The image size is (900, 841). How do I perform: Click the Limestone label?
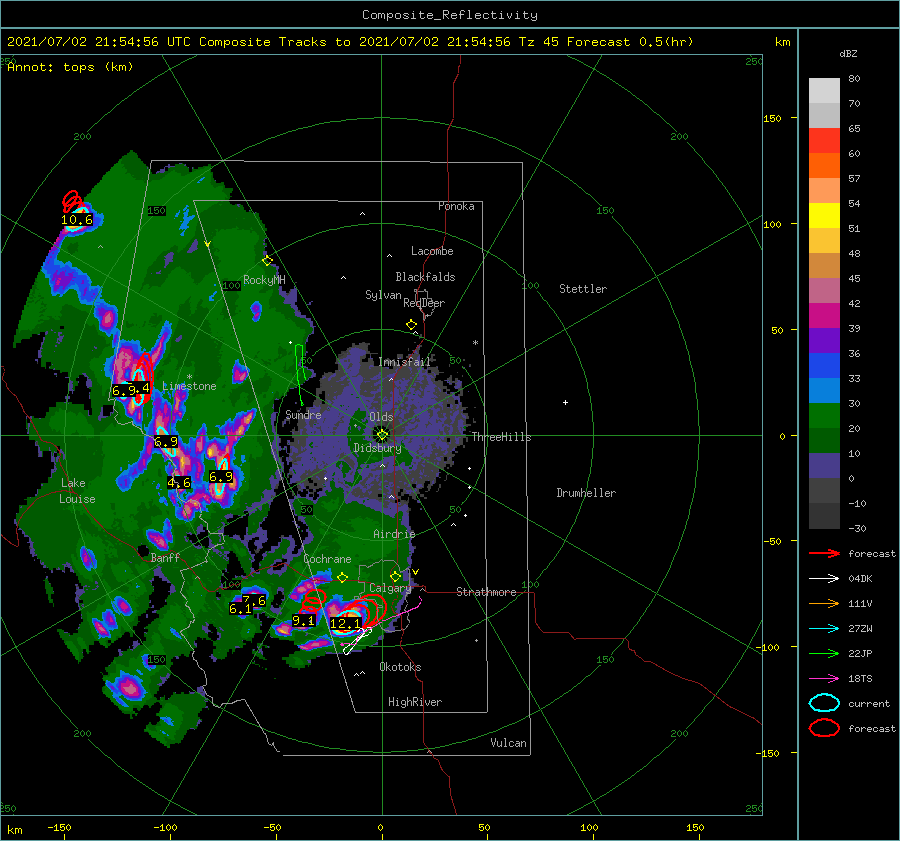click(x=189, y=386)
